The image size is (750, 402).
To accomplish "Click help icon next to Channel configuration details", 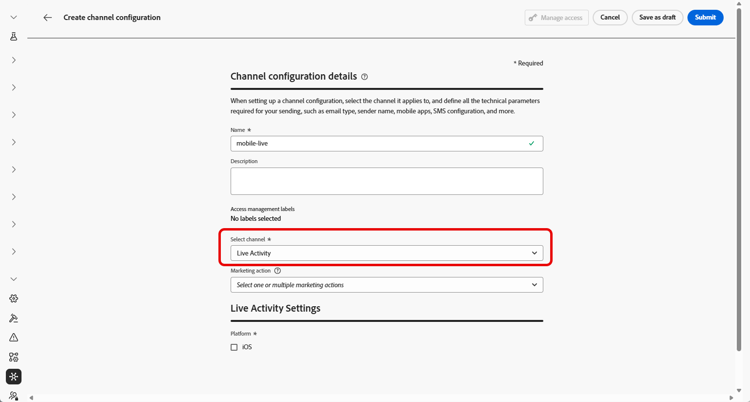I will click(365, 77).
